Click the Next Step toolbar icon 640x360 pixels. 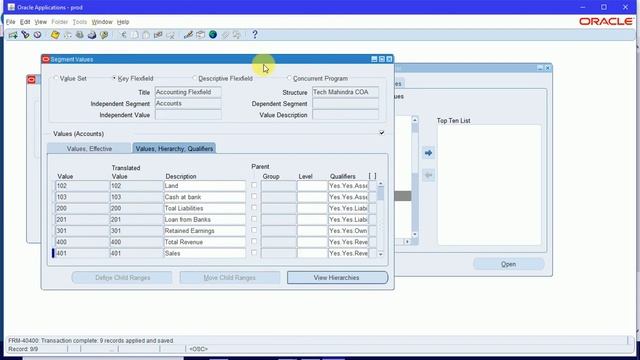tap(67, 35)
